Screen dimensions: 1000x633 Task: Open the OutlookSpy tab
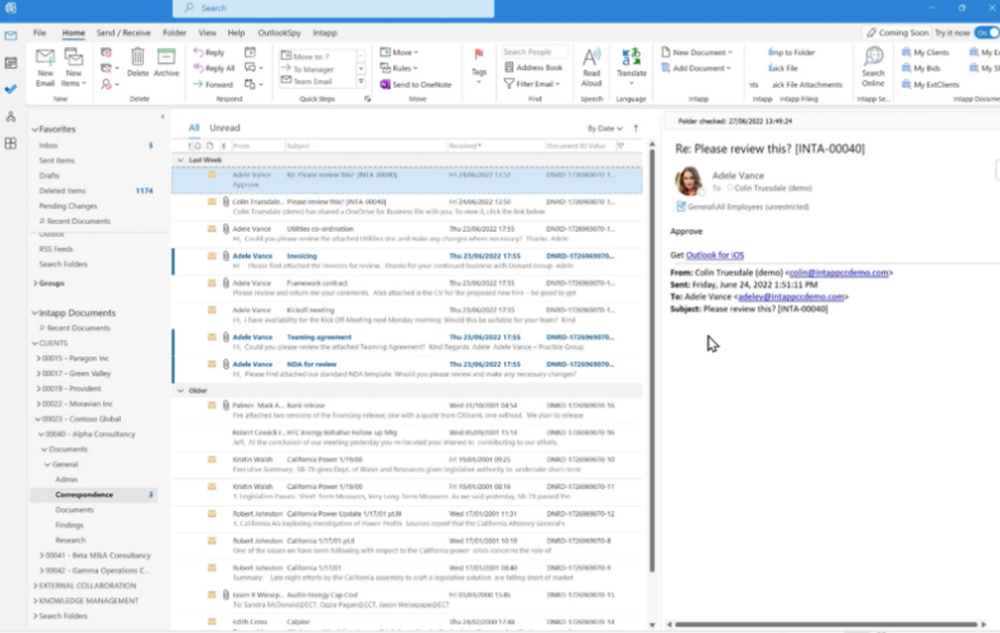[x=279, y=33]
